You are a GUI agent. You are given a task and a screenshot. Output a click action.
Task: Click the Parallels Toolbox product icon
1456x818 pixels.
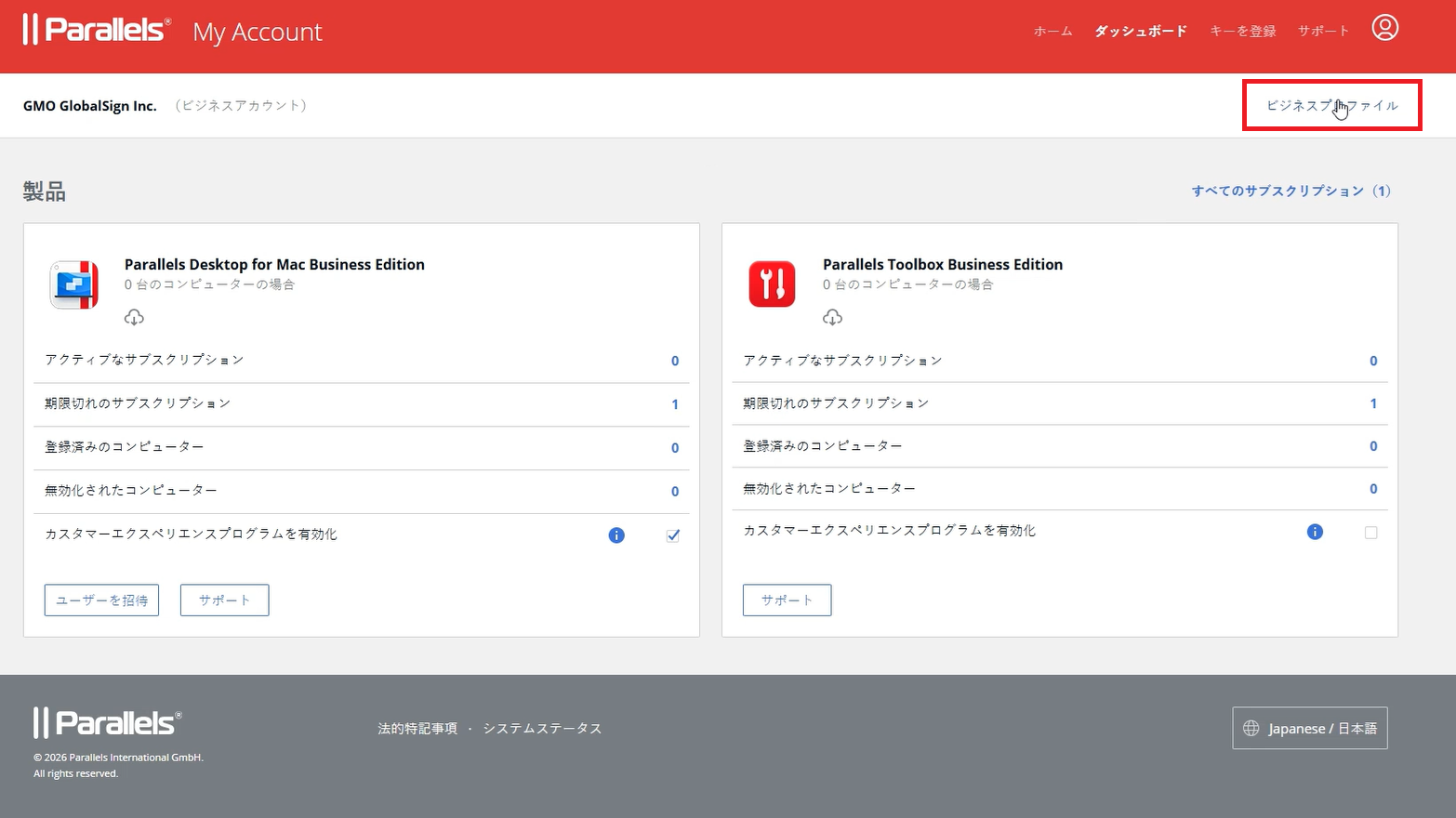(772, 284)
